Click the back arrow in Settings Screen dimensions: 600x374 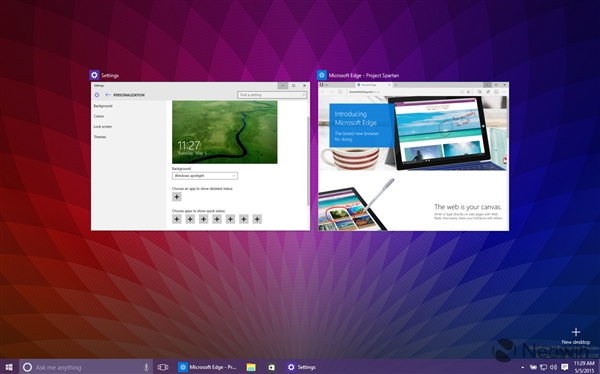click(x=108, y=95)
